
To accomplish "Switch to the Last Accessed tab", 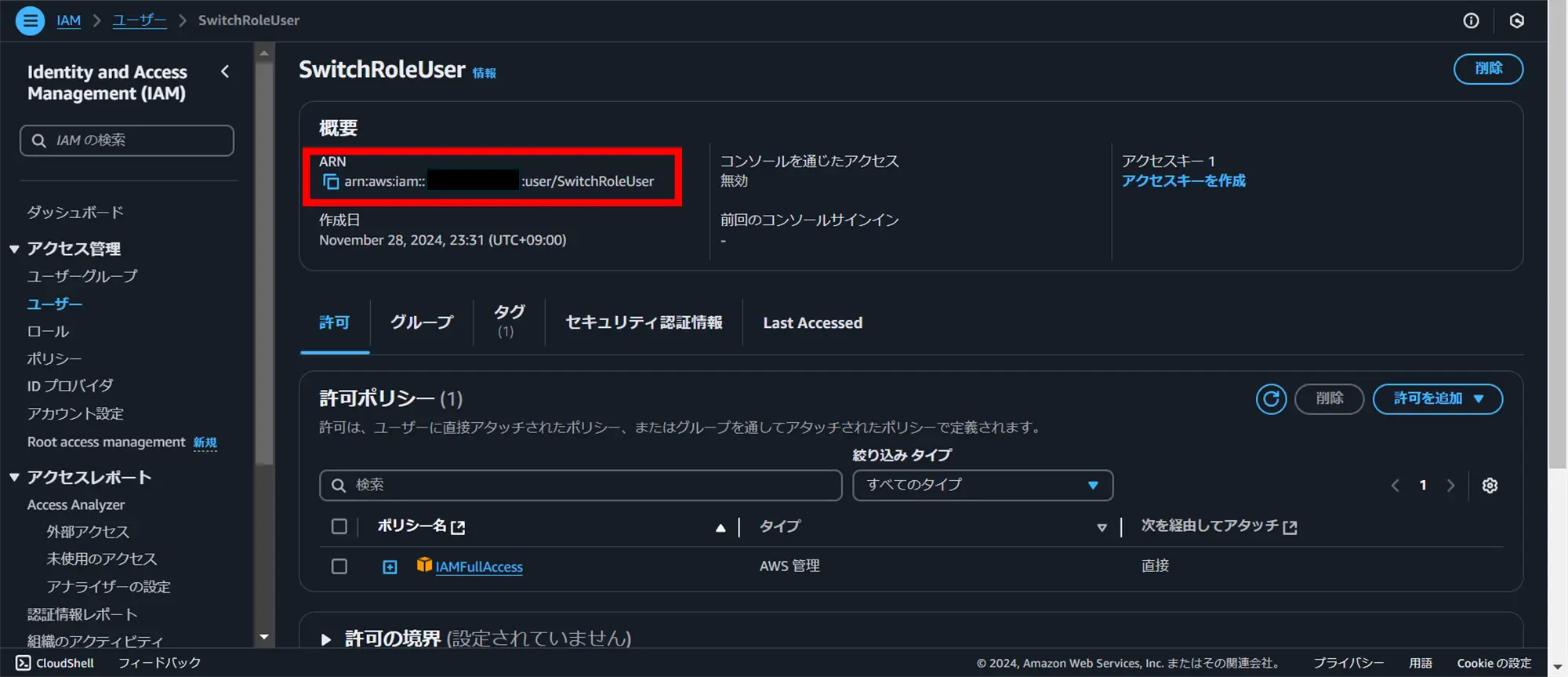I will click(812, 322).
